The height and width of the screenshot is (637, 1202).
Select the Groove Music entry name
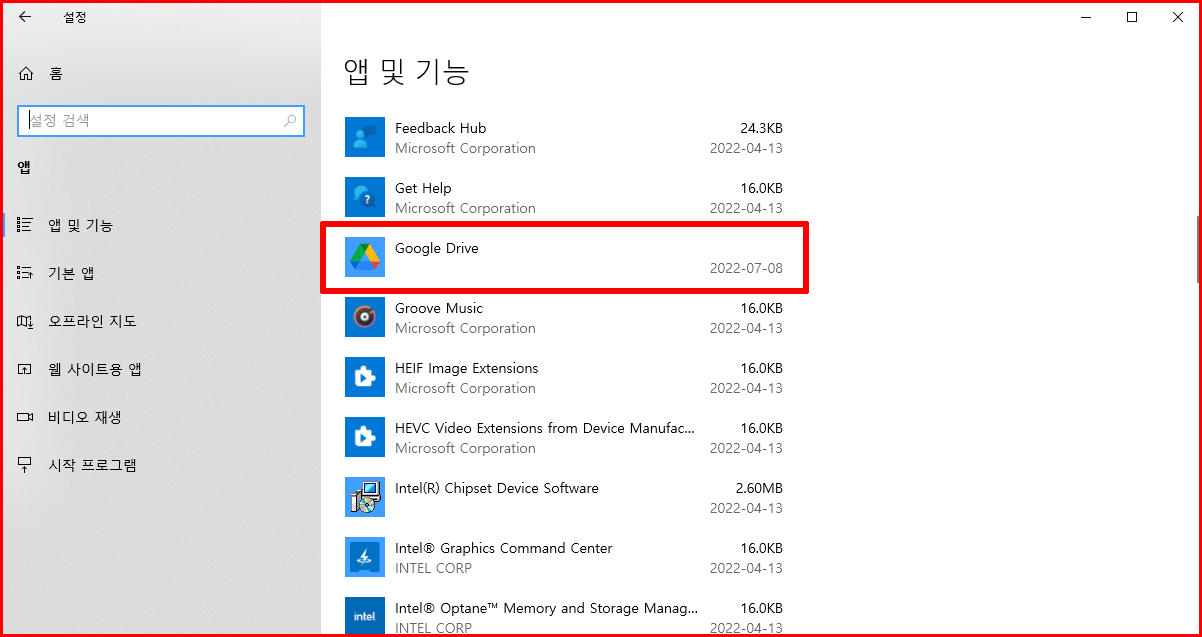(x=439, y=308)
